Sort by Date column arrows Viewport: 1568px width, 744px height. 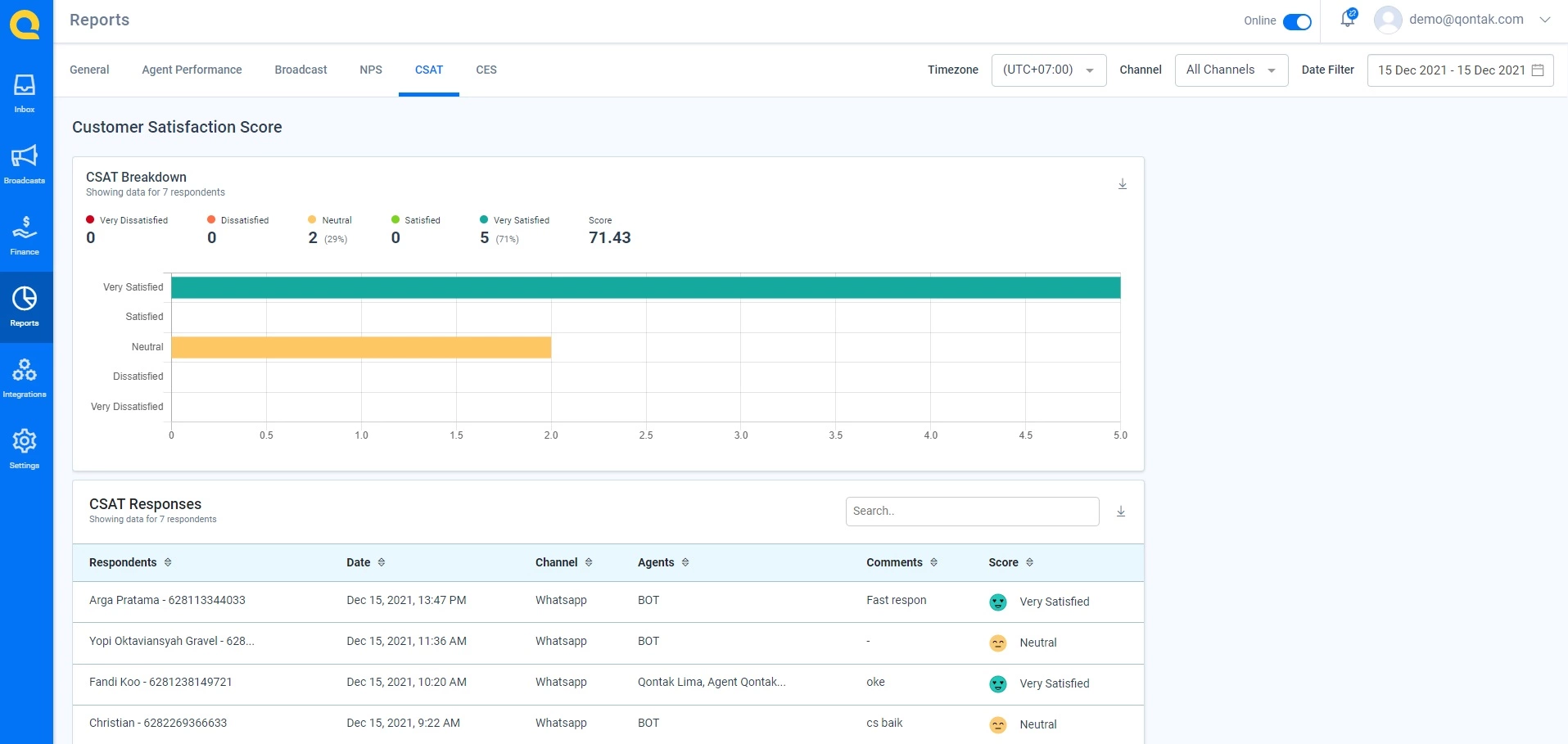(382, 562)
